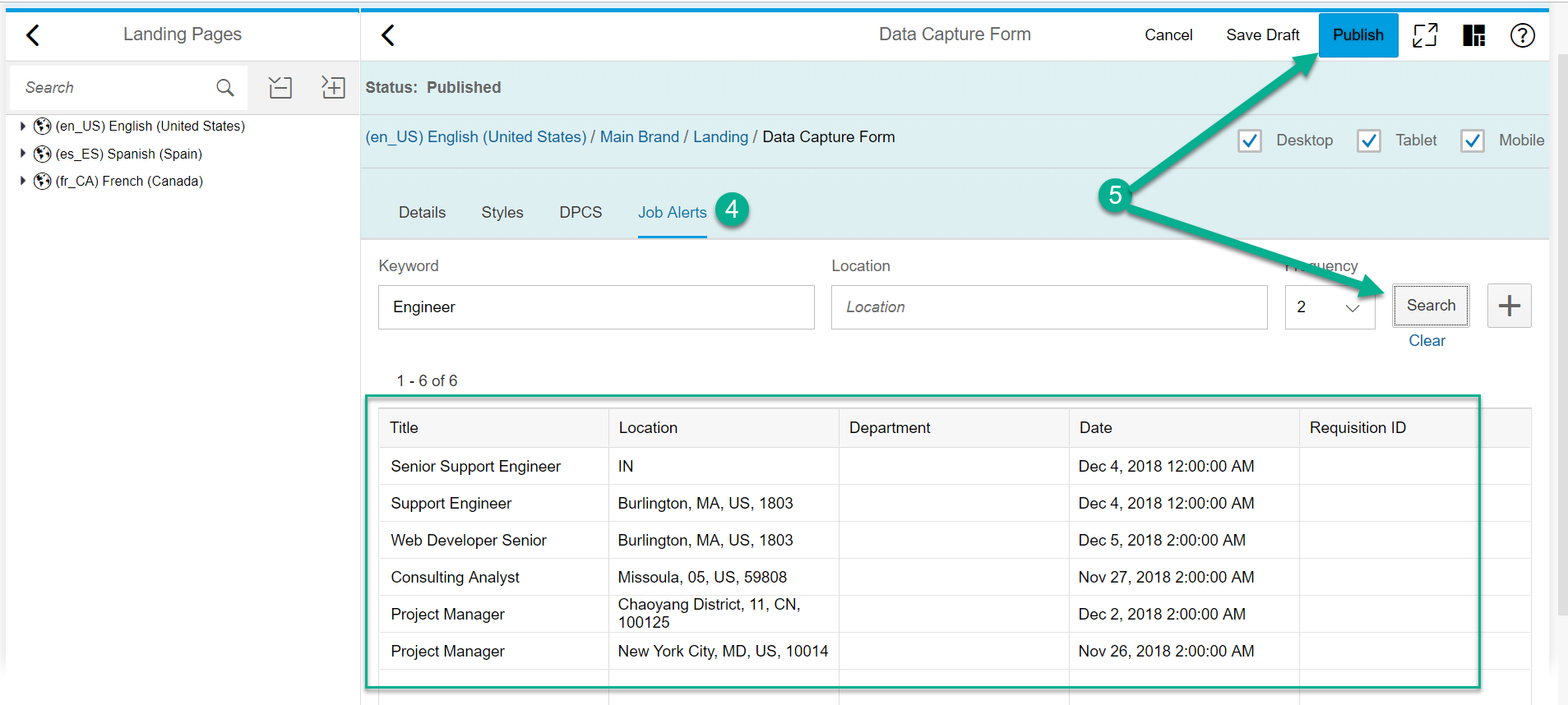Image resolution: width=1568 pixels, height=705 pixels.
Task: Click the back arrow beside Data Capture Form
Action: [388, 35]
